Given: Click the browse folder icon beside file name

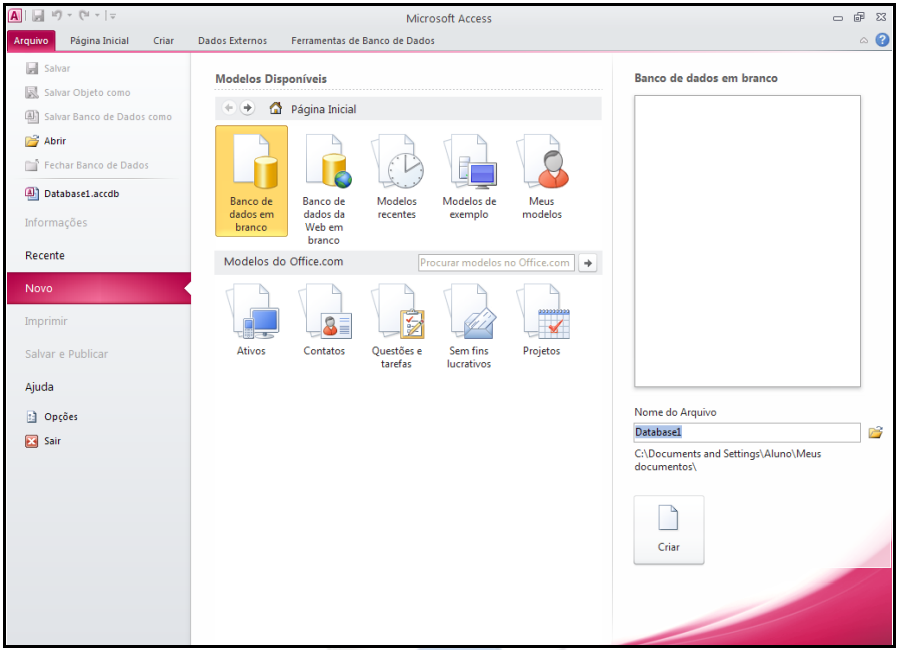Looking at the screenshot, I should point(875,432).
